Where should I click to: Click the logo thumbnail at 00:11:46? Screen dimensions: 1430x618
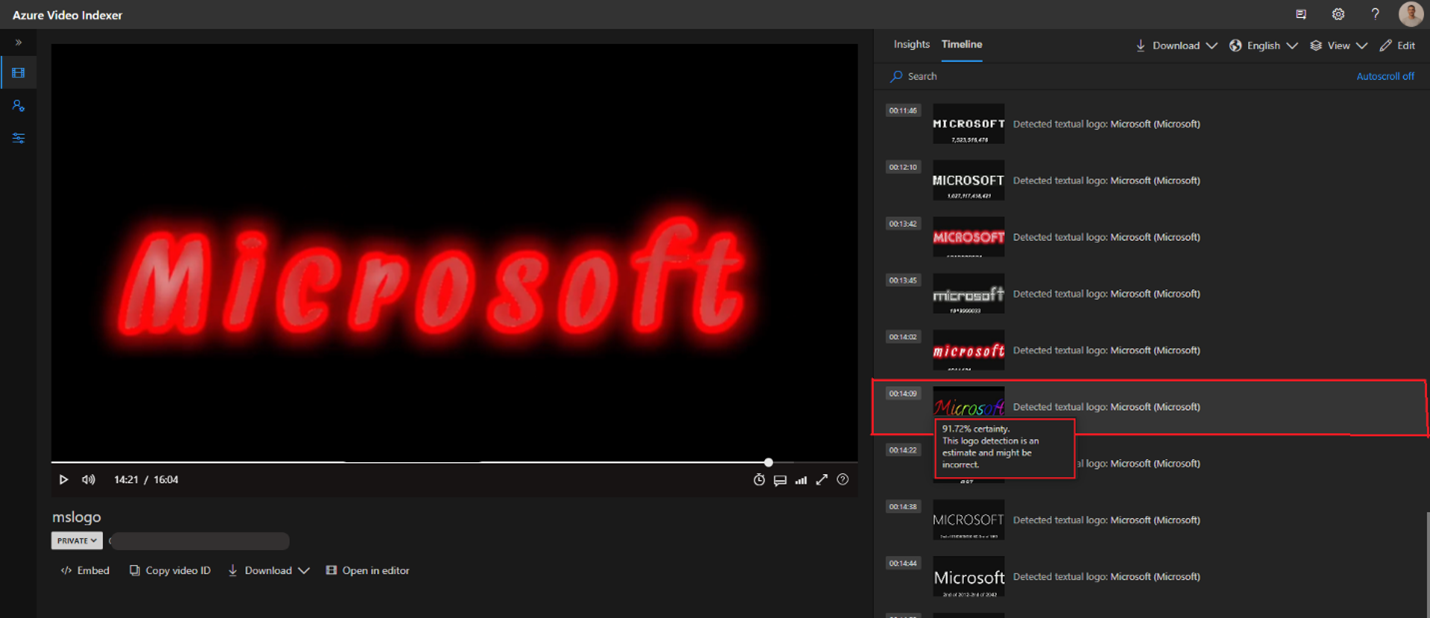click(x=969, y=124)
